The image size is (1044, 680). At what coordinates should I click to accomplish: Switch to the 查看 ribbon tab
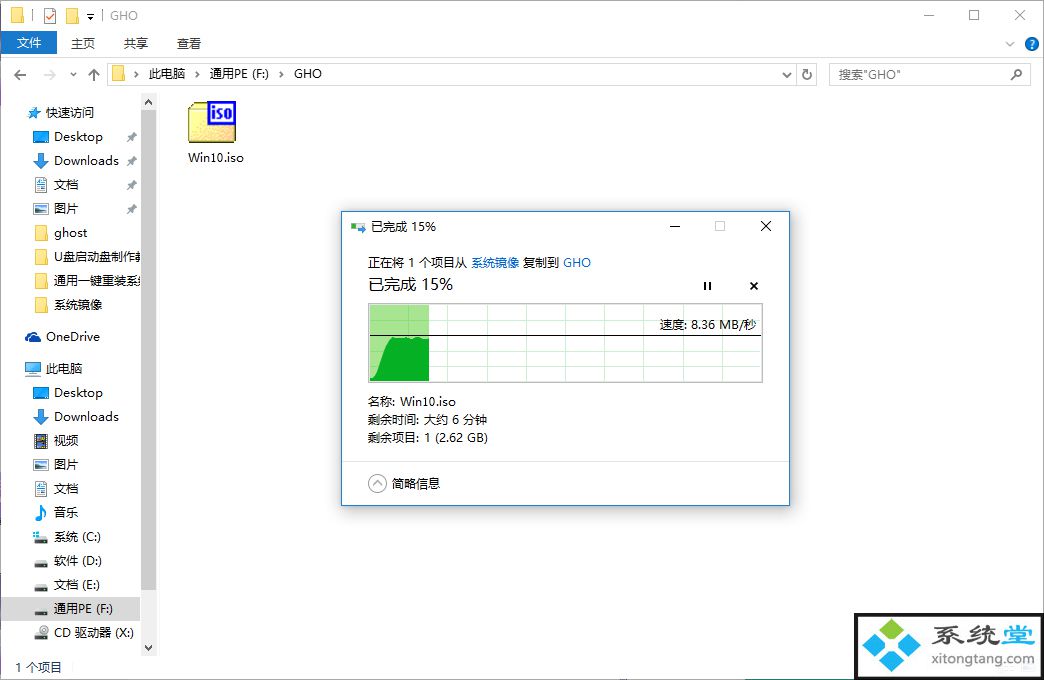coord(188,43)
